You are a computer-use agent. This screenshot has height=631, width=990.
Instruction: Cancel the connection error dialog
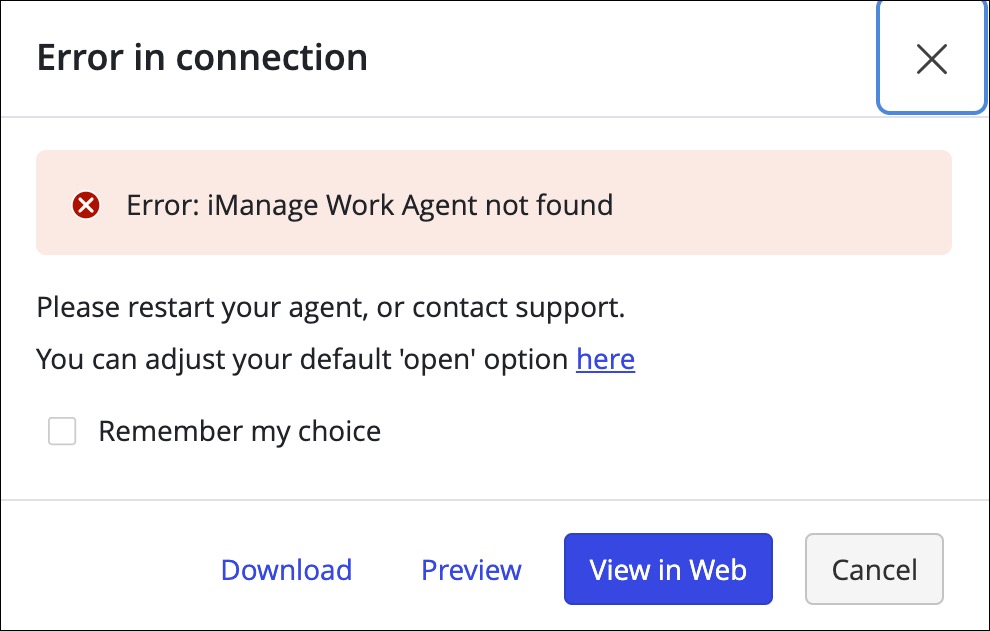coord(874,569)
